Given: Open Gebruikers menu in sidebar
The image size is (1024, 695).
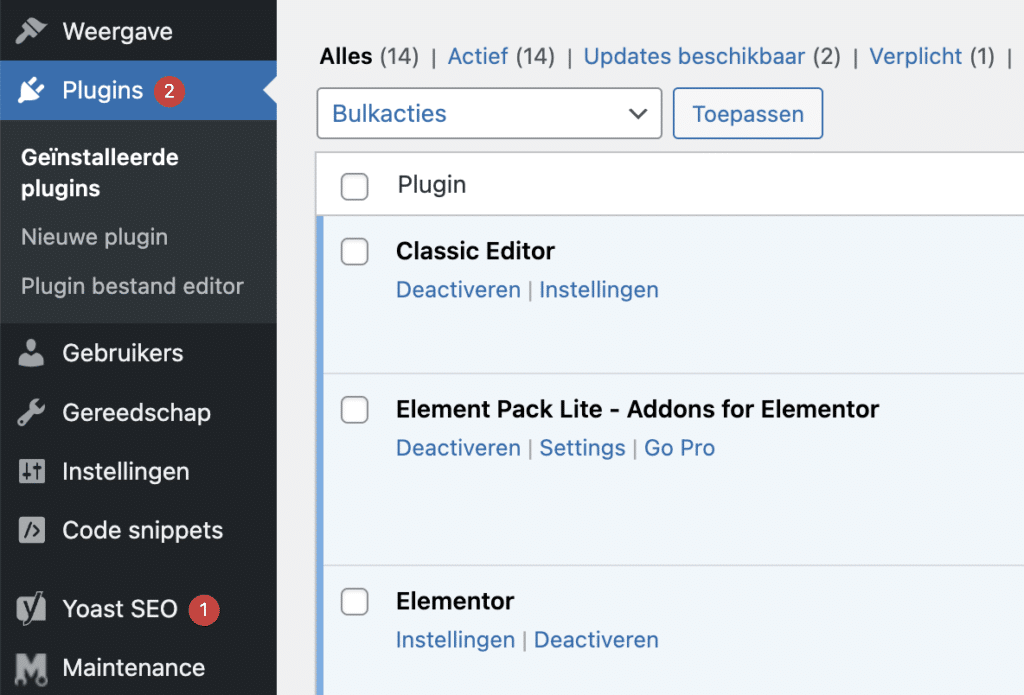Looking at the screenshot, I should point(138,353).
